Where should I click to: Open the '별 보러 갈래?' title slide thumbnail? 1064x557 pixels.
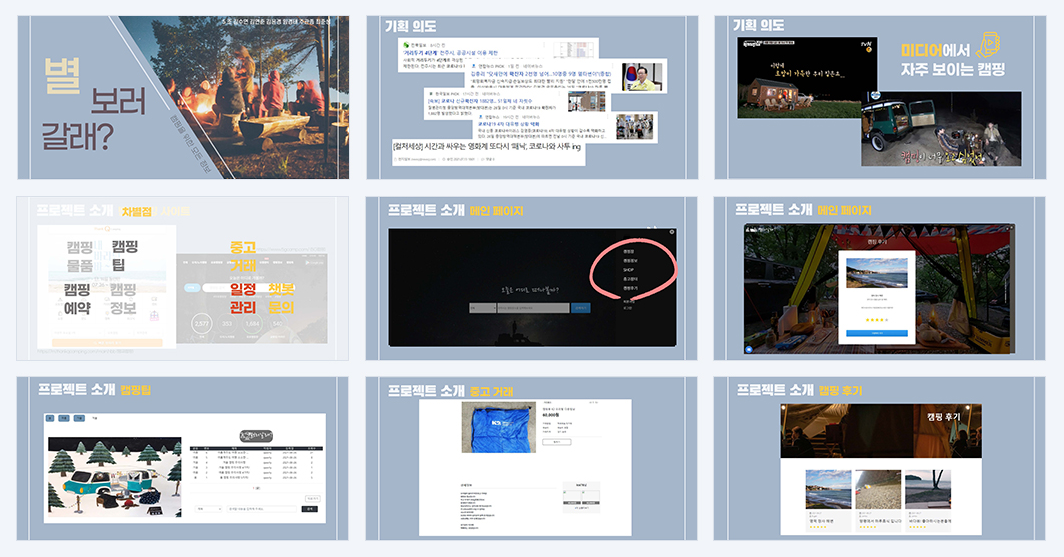(x=183, y=98)
